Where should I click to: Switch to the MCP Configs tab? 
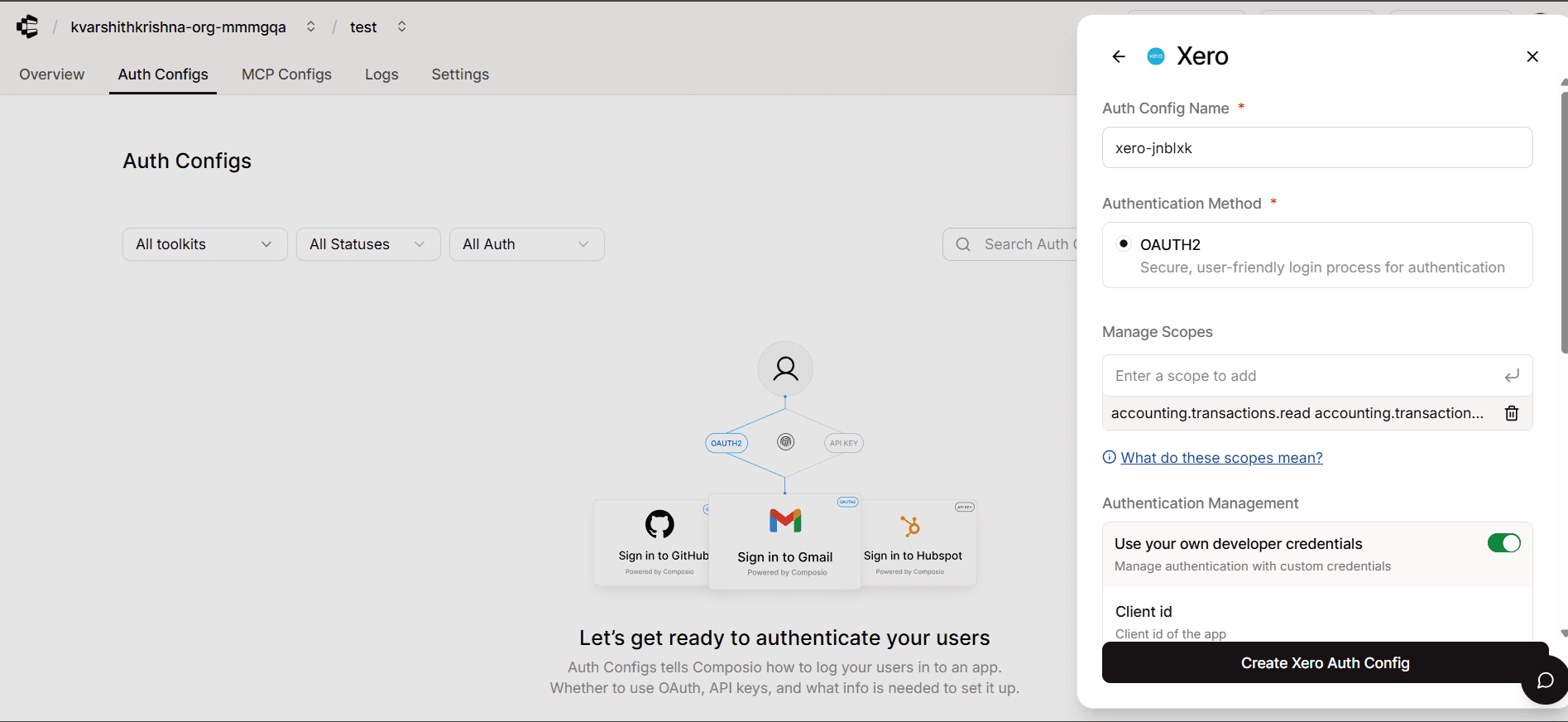286,75
